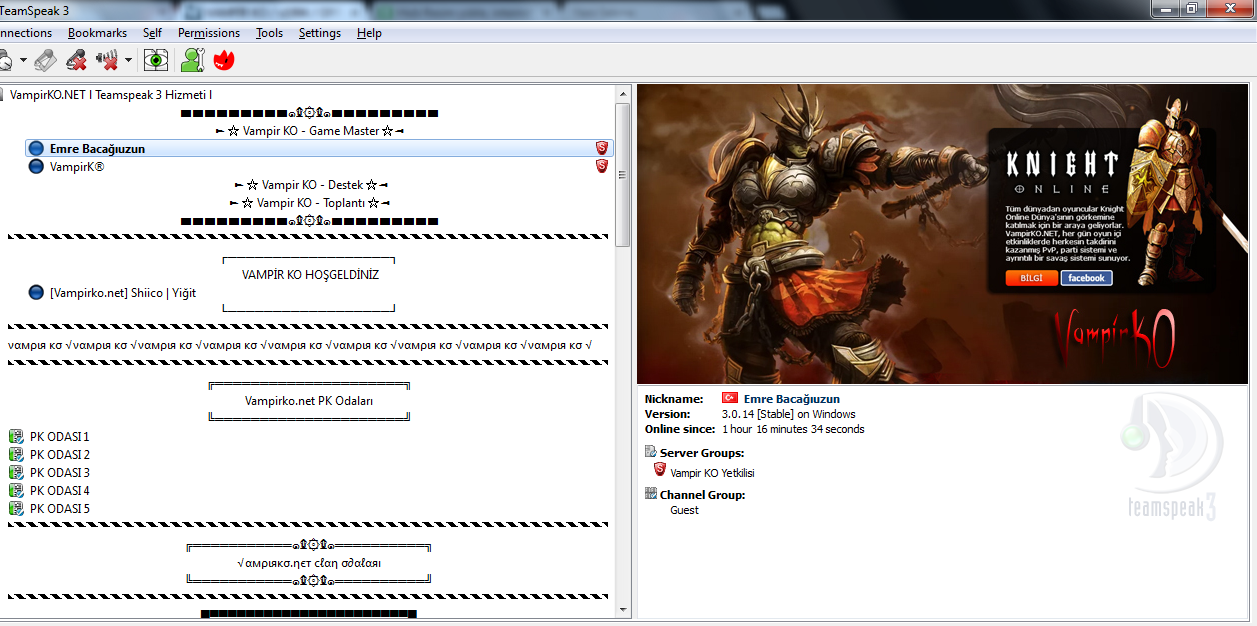Click the blue status dot beside VampirK®
The image size is (1257, 626).
click(37, 167)
